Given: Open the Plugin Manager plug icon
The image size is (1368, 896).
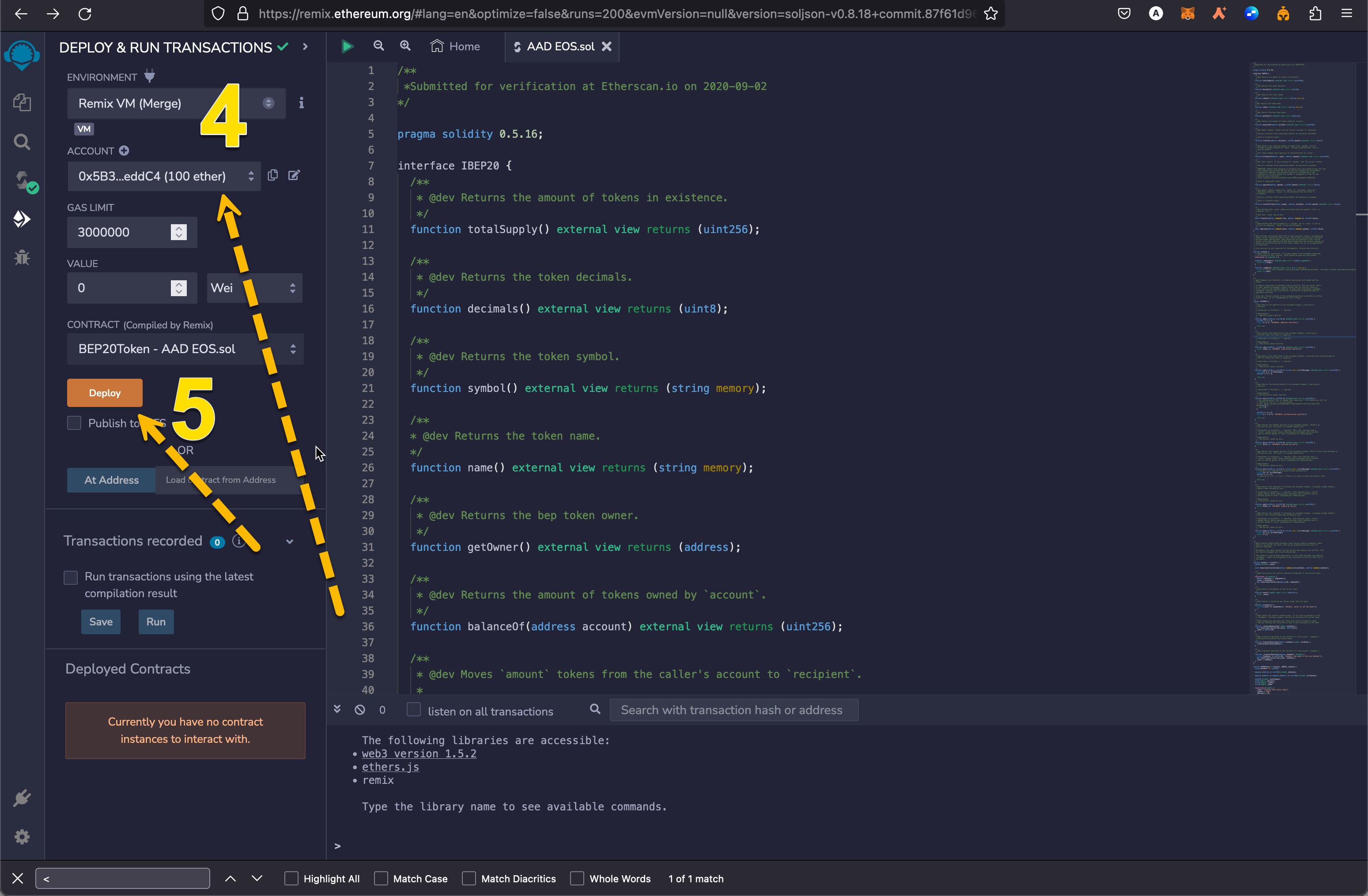Looking at the screenshot, I should [x=22, y=798].
